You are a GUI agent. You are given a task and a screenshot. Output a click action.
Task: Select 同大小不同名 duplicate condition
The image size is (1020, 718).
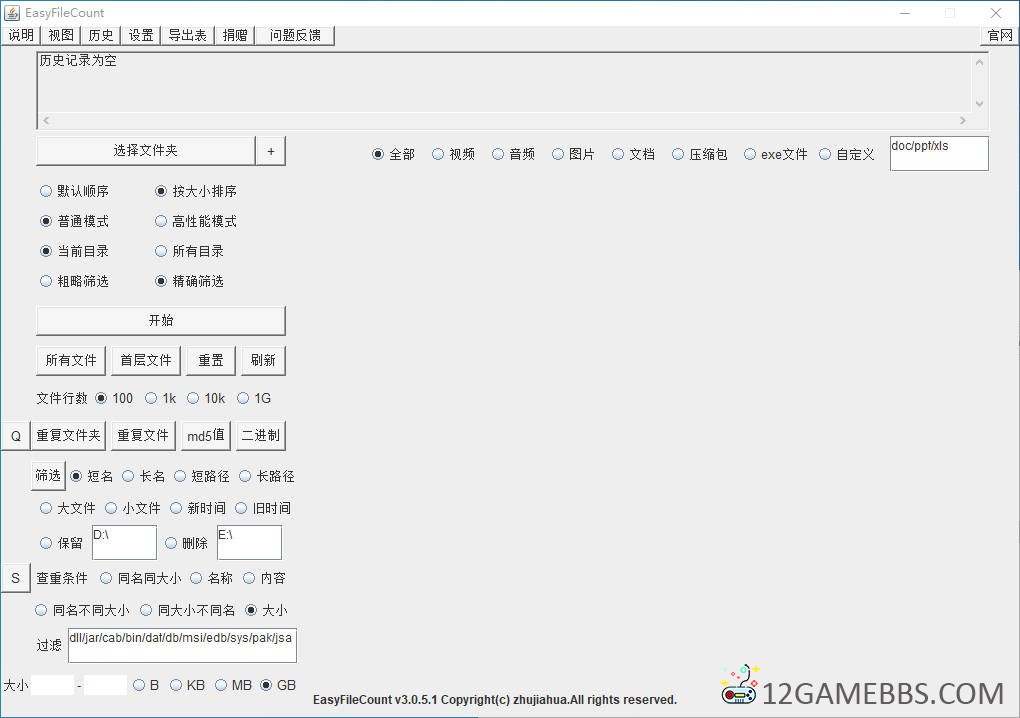coord(187,611)
